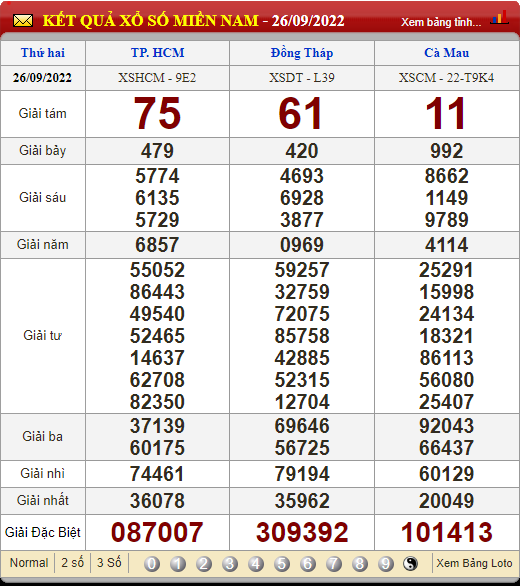Viewport: 520px width, 586px height.
Task: Click the Giải tám number 75
Action: click(x=157, y=113)
